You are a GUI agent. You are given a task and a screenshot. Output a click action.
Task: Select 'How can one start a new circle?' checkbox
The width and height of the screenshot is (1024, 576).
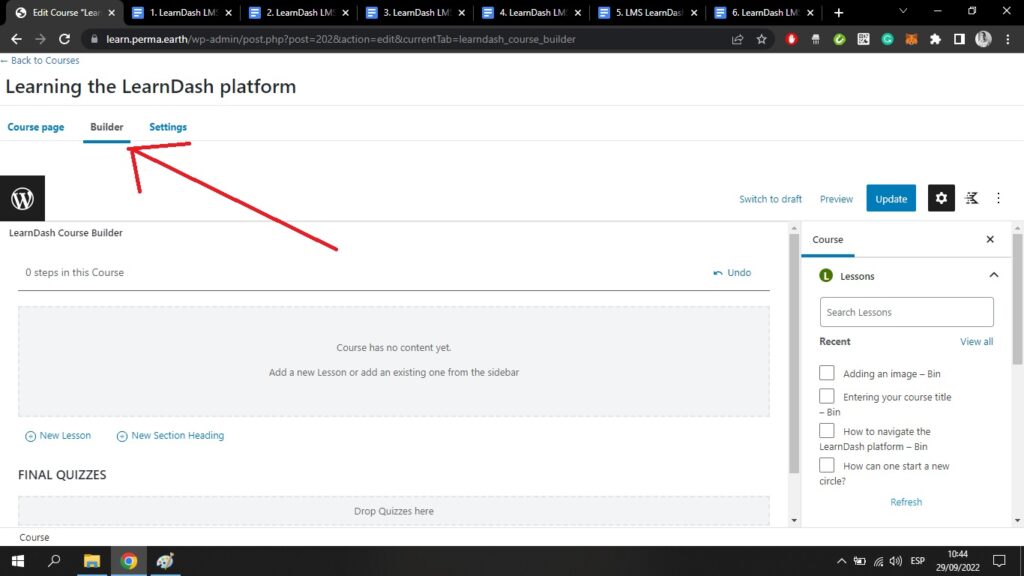click(827, 465)
